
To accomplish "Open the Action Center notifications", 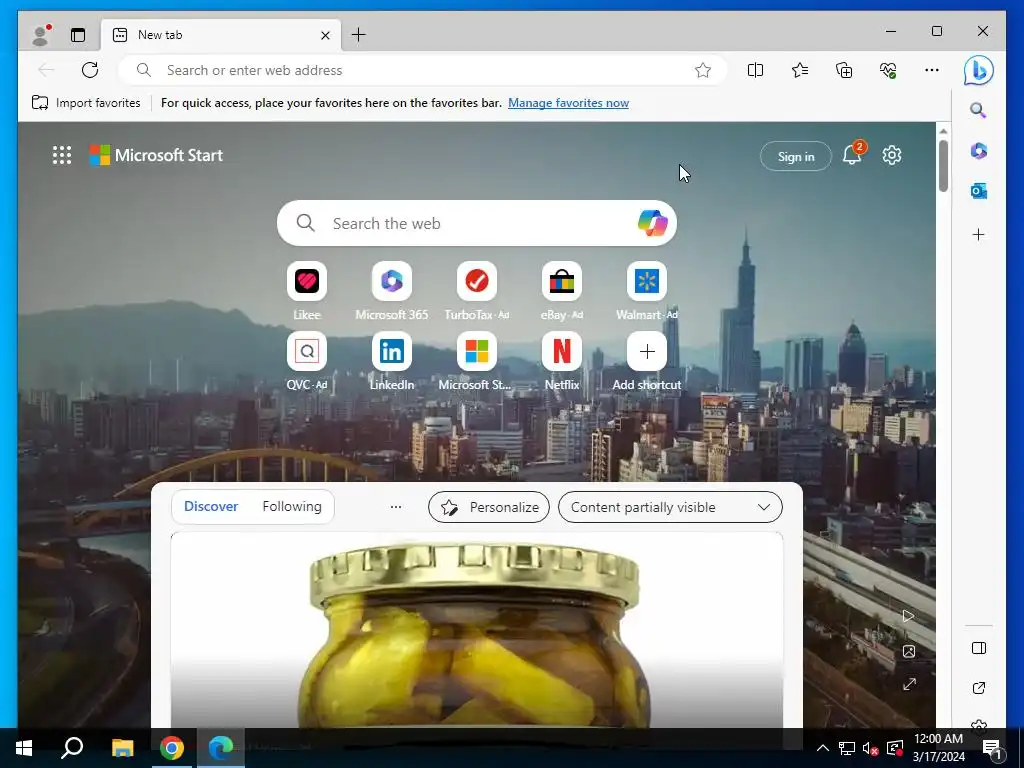I will 992,748.
